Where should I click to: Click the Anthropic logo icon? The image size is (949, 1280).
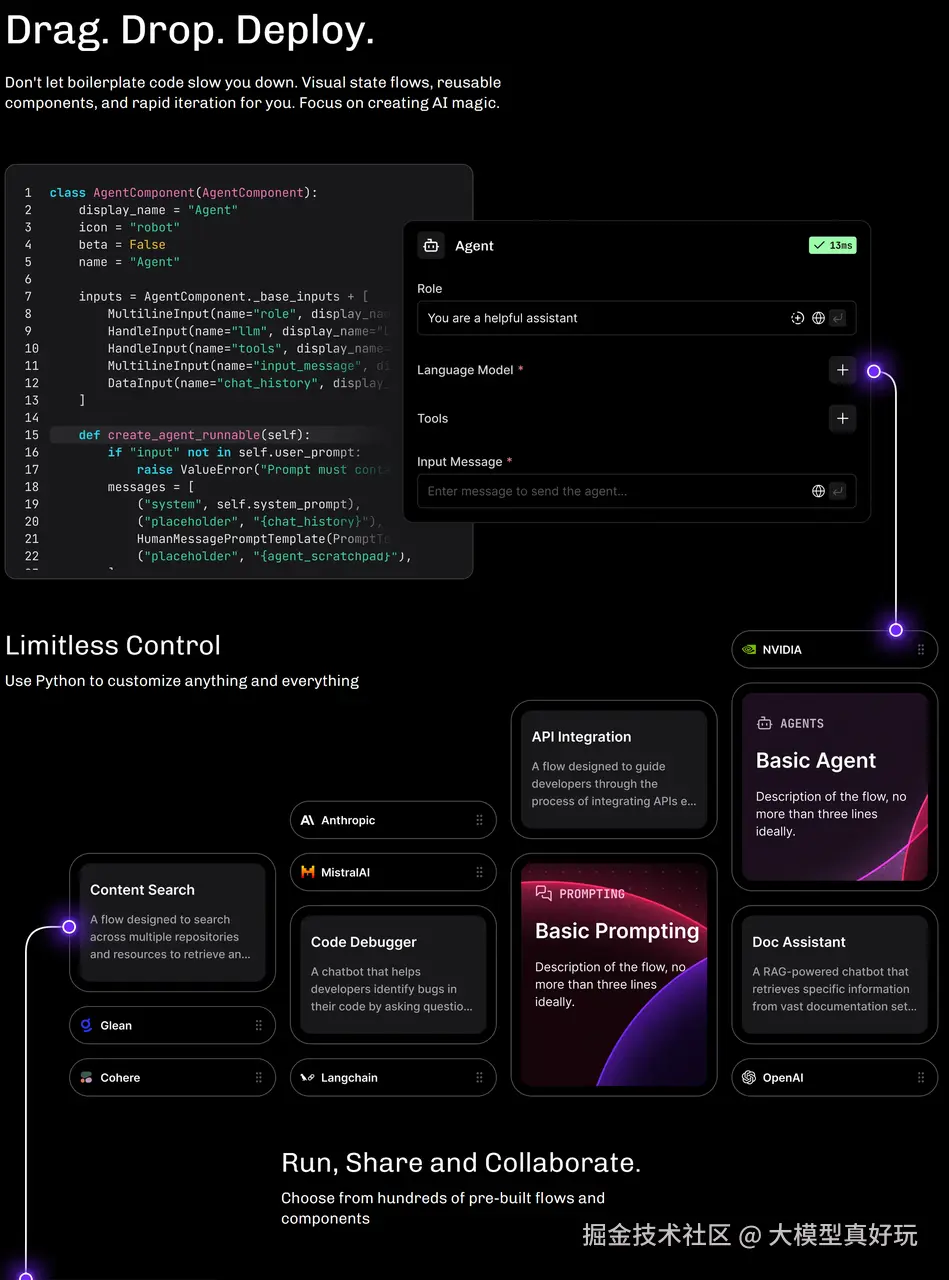307,820
